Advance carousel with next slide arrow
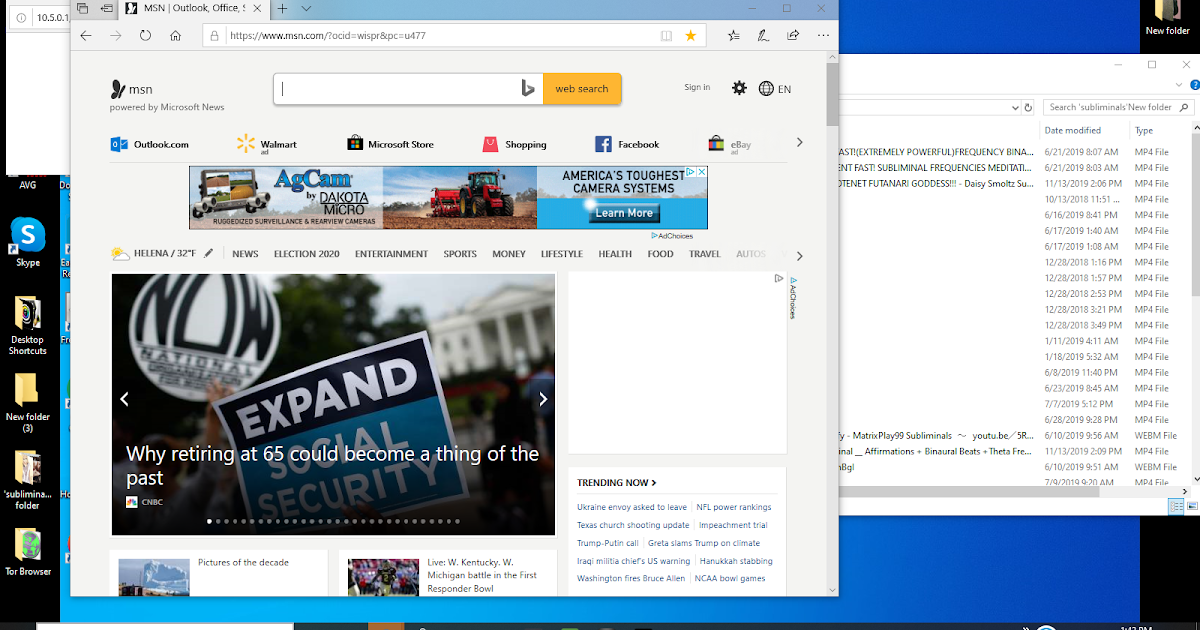 (x=543, y=399)
